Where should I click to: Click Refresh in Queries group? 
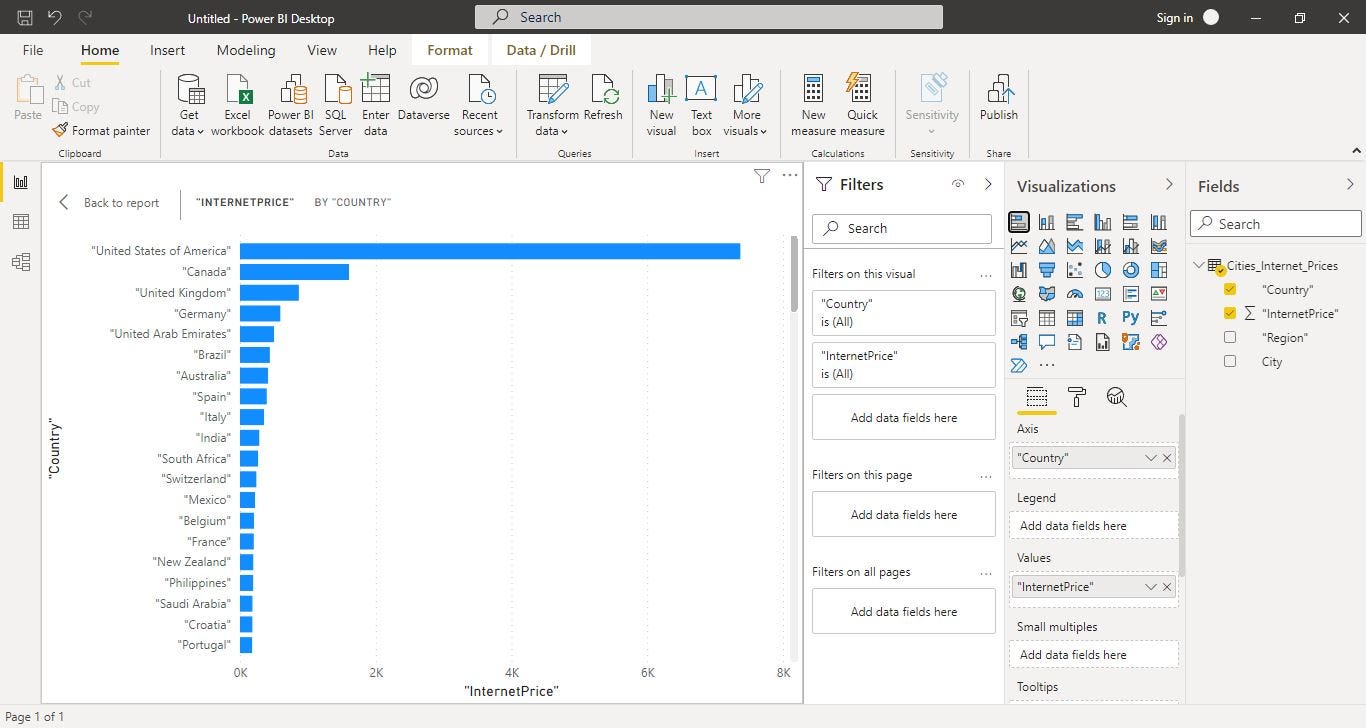click(x=603, y=98)
